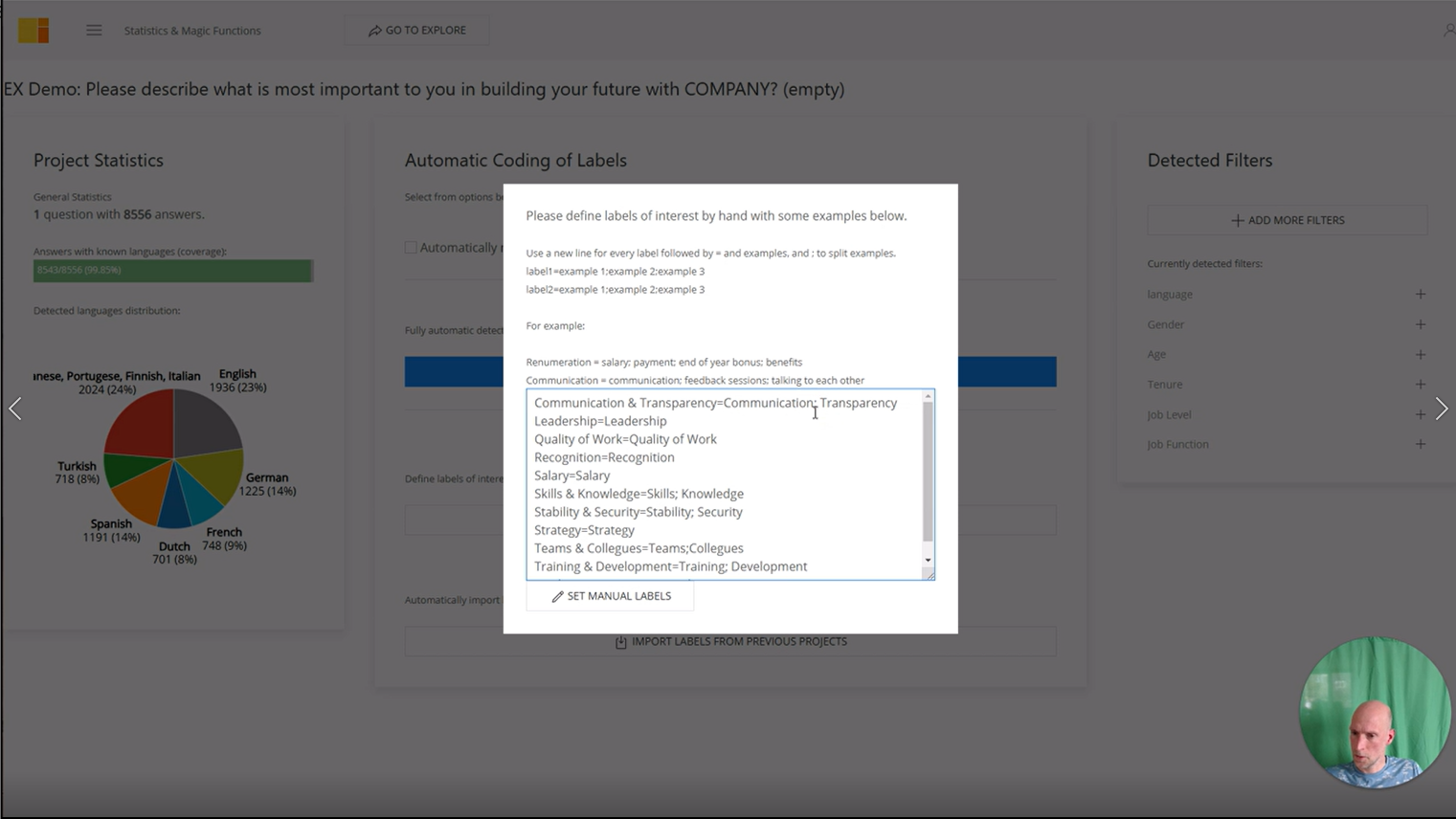Click the right navigation chevron
This screenshot has height=819, width=1456.
click(1442, 409)
